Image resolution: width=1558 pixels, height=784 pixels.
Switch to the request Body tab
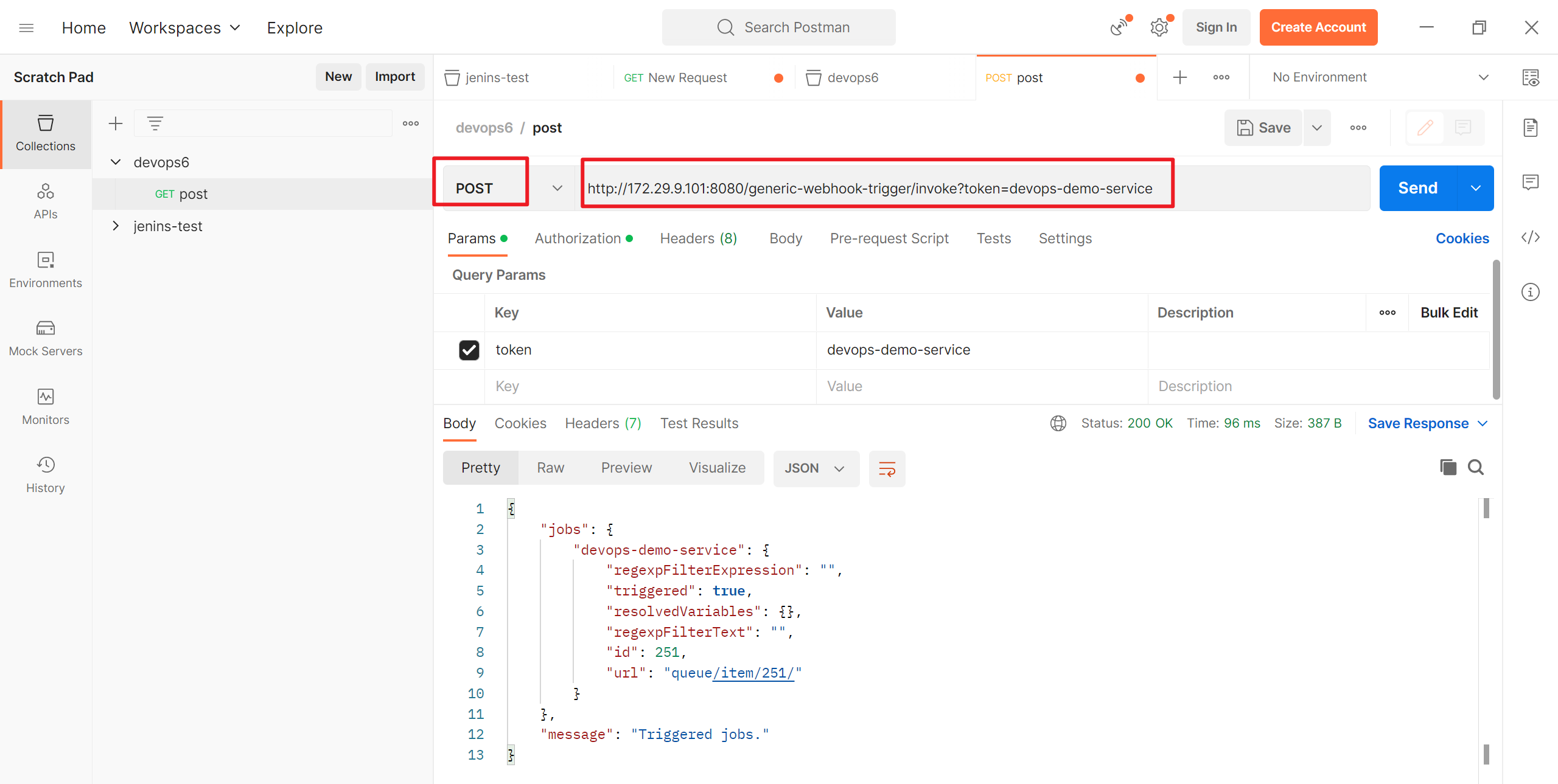786,238
